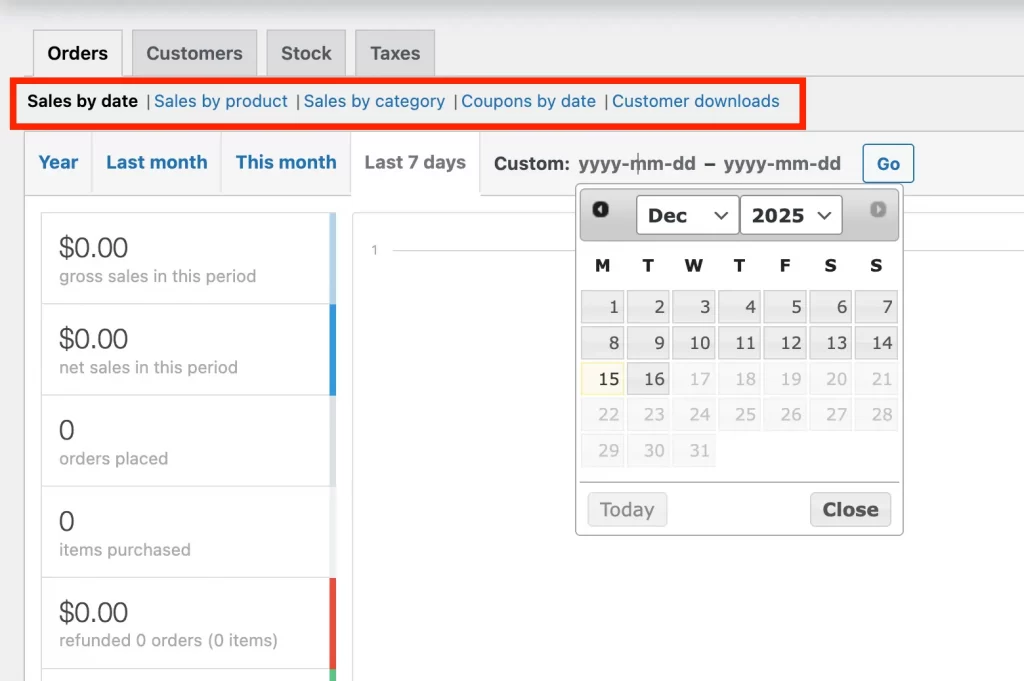Switch to the Taxes tab
The image size is (1024, 681).
[394, 53]
